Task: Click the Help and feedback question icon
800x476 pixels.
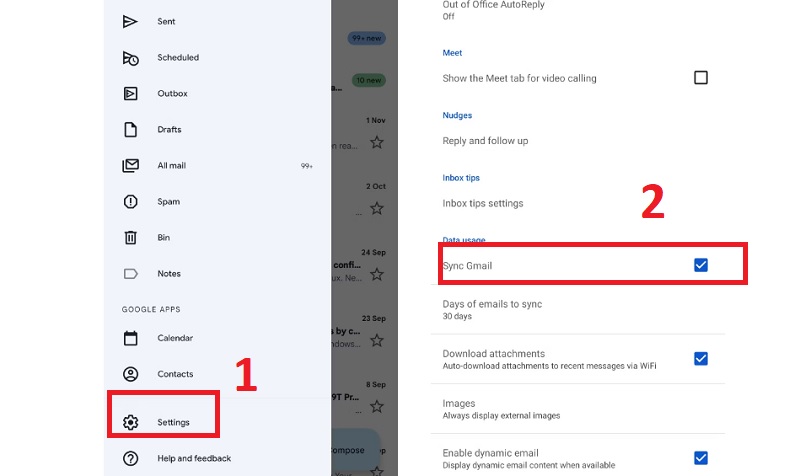Action: tap(131, 458)
